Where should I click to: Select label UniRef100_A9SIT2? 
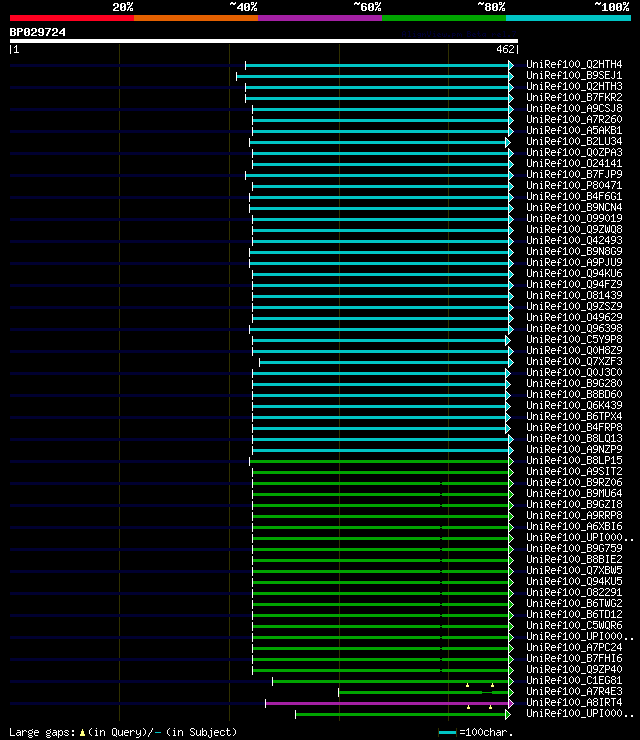(574, 471)
